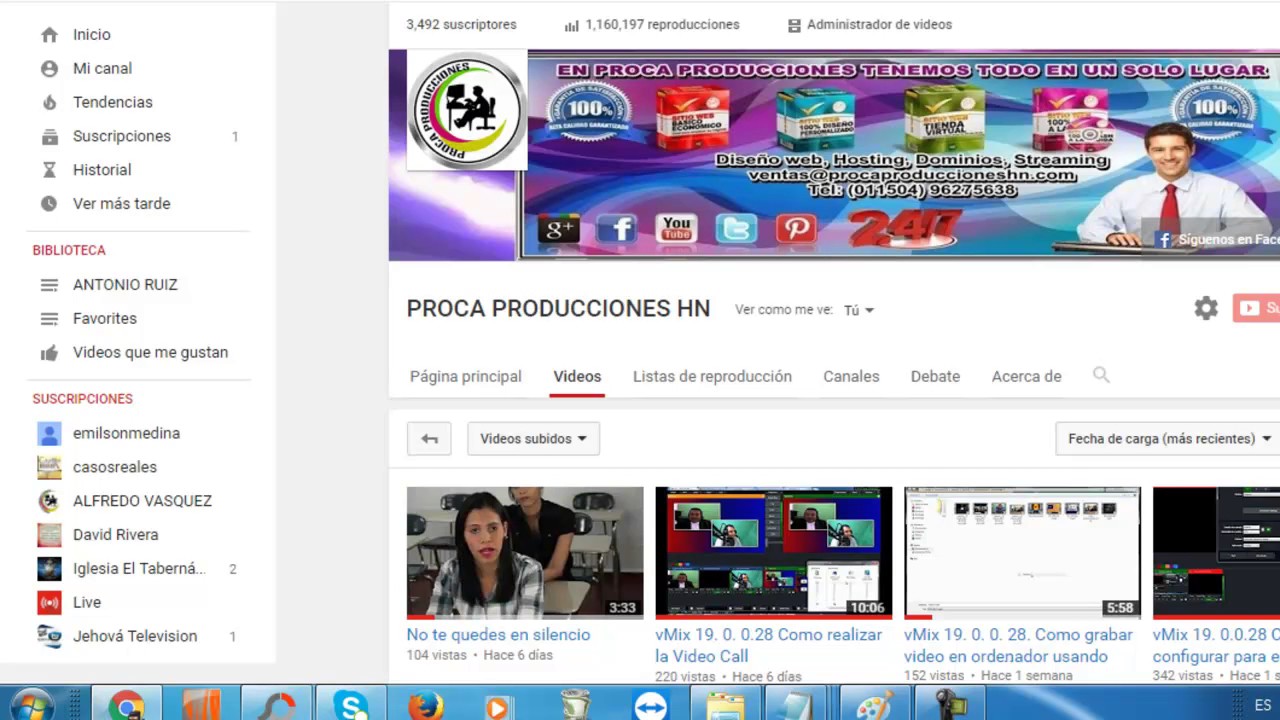Click title 'No te quedes en silencio'
Viewport: 1280px width, 720px height.
[498, 635]
